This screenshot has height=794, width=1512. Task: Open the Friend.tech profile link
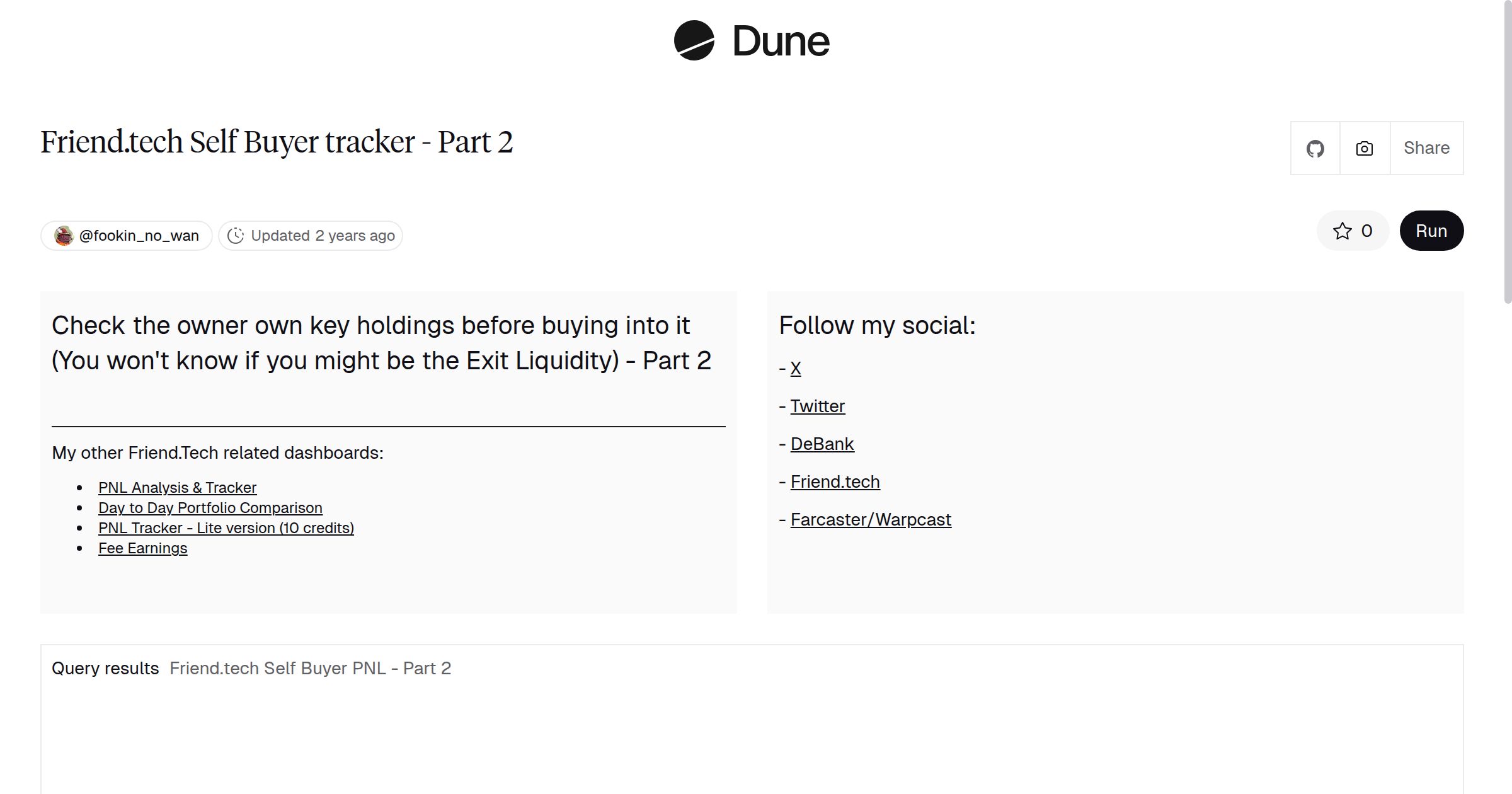click(x=835, y=482)
